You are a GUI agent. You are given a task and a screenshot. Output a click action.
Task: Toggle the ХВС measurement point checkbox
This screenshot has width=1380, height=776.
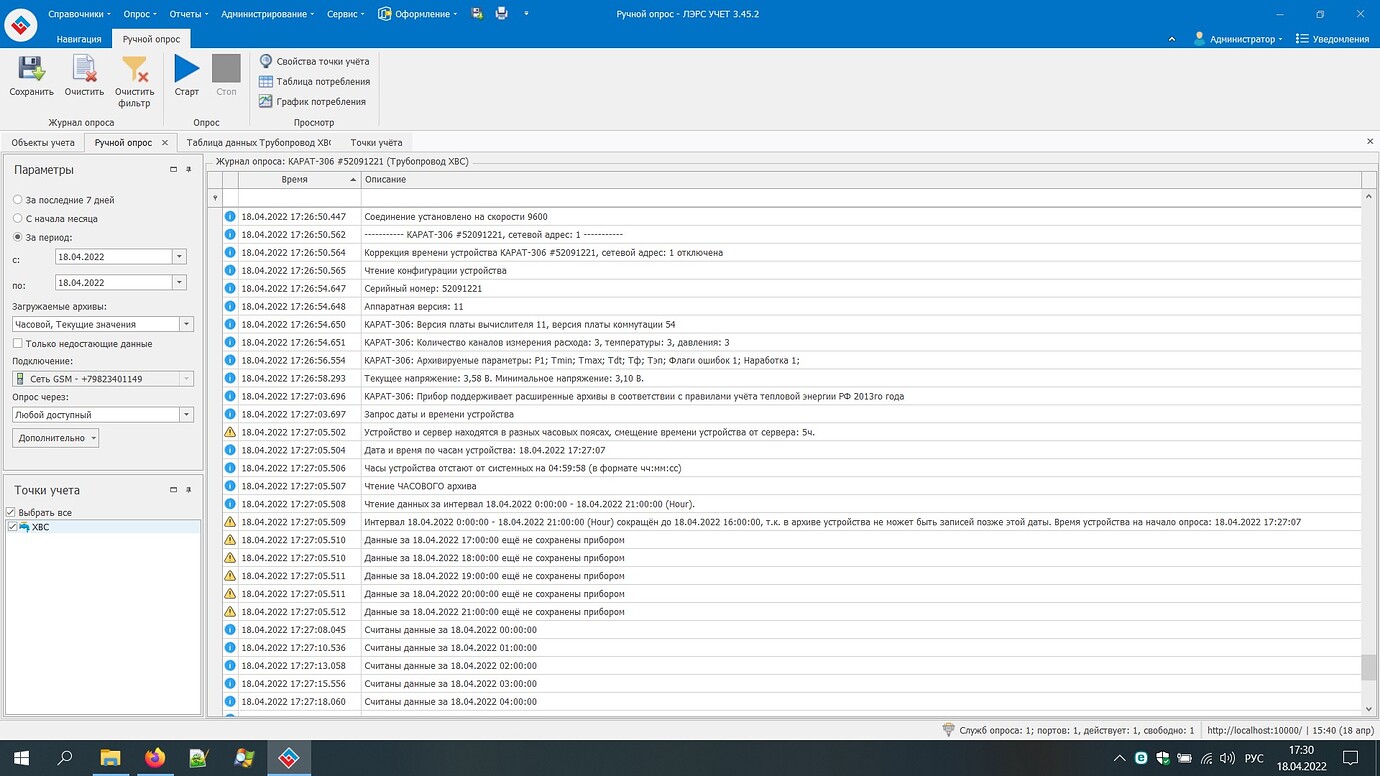12,527
